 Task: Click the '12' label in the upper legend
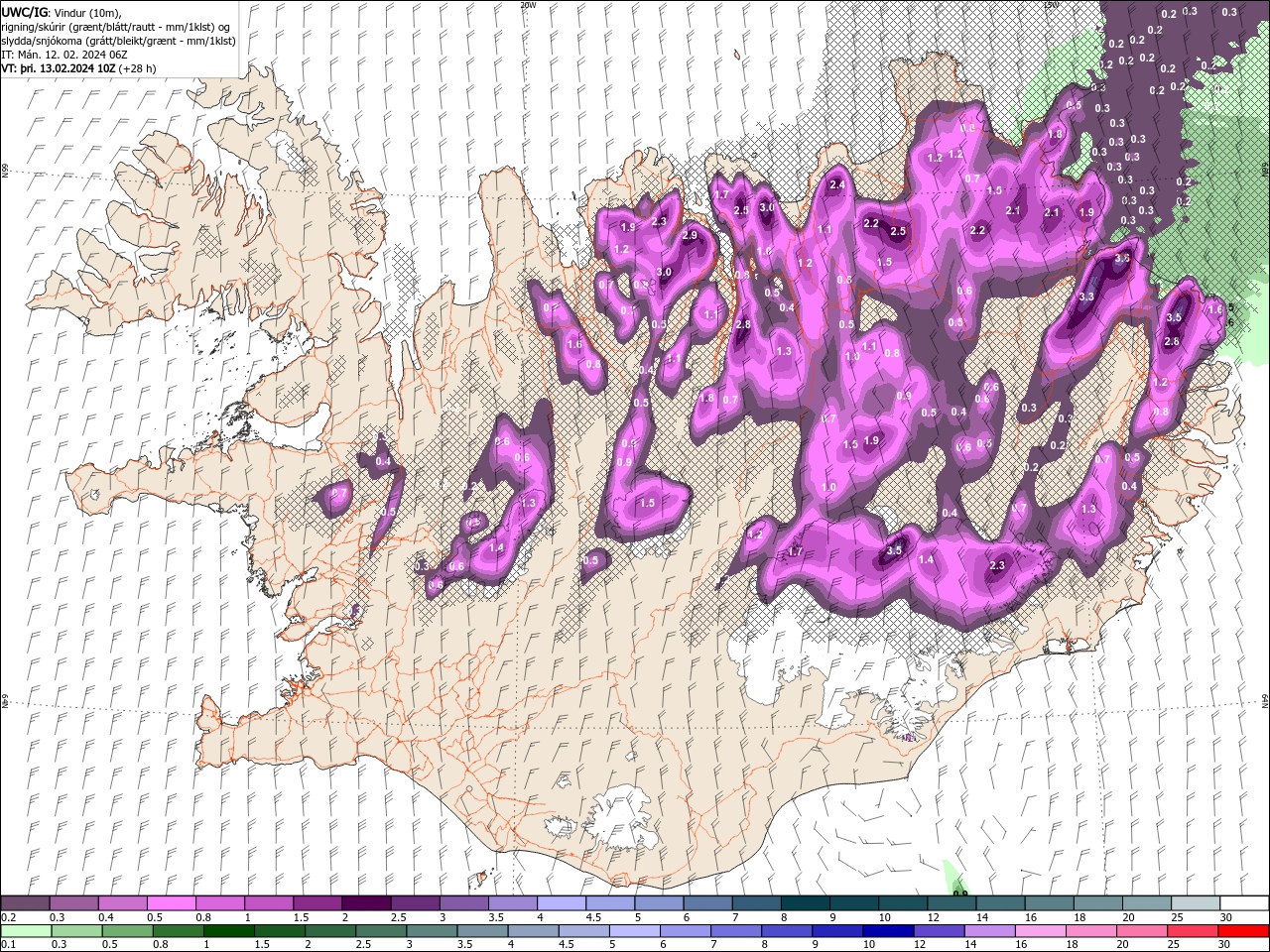(933, 917)
